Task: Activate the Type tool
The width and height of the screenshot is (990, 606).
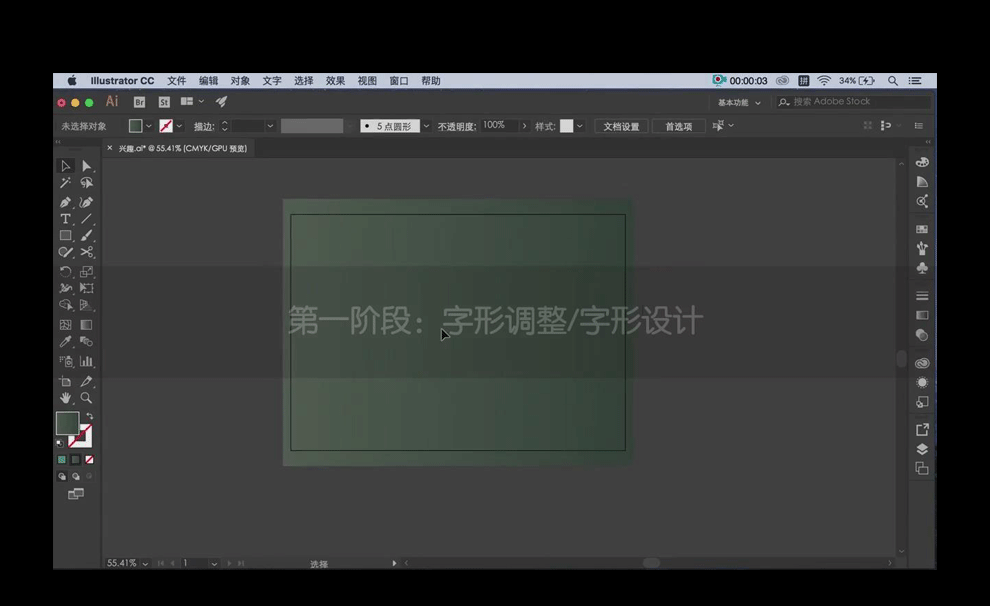Action: (x=65, y=219)
